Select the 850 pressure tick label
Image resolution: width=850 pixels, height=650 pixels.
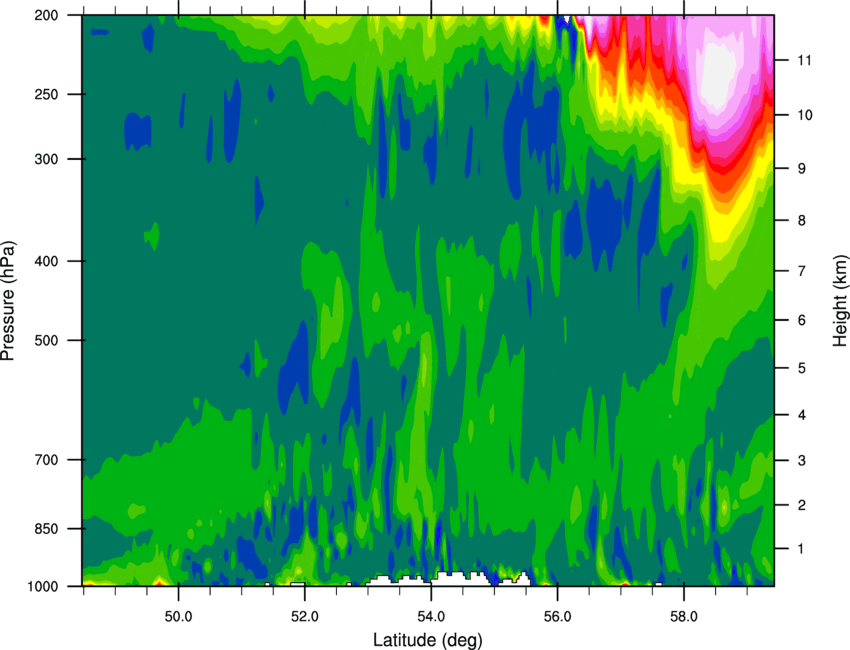[x=47, y=529]
